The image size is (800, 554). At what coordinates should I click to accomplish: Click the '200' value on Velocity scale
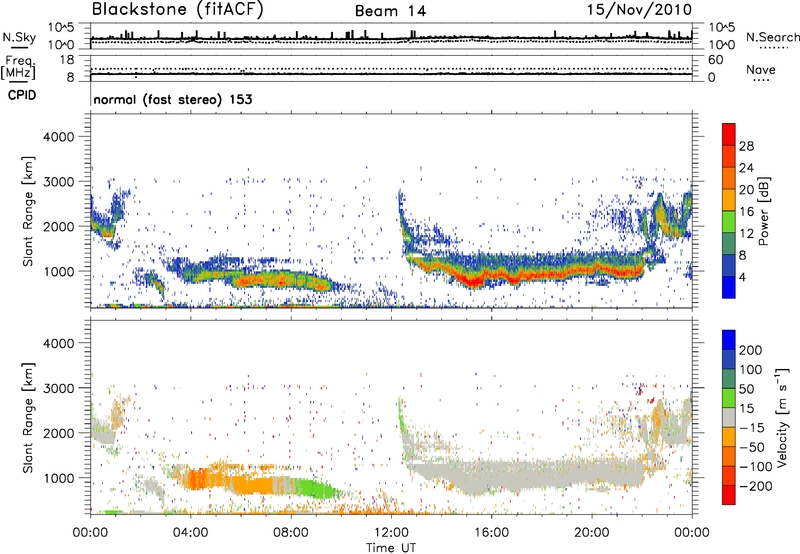[x=751, y=350]
